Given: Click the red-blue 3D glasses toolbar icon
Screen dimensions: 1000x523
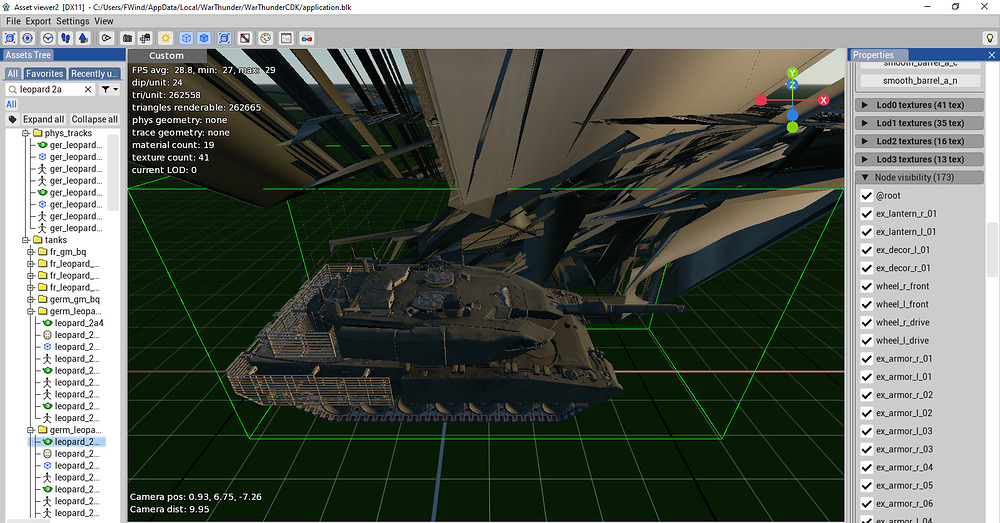Looking at the screenshot, I should click(307, 38).
